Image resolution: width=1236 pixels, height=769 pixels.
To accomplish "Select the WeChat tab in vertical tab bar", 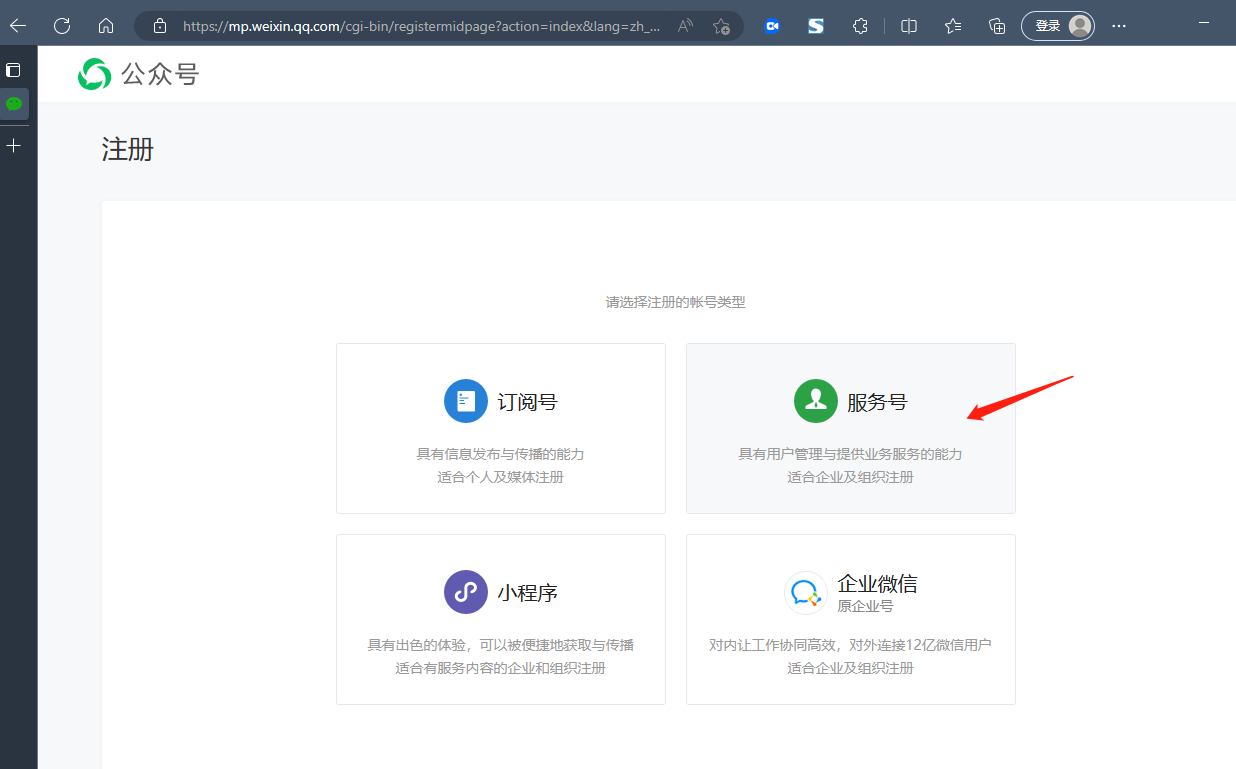I will (x=14, y=103).
